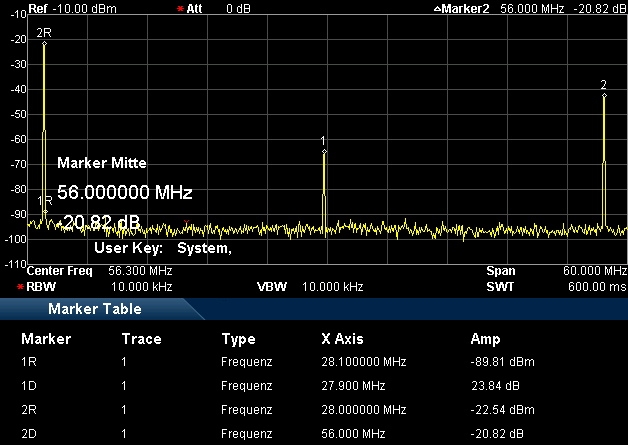Click the Ref -10.00 dBm level readout
Screen dimensions: 628x445
point(60,7)
